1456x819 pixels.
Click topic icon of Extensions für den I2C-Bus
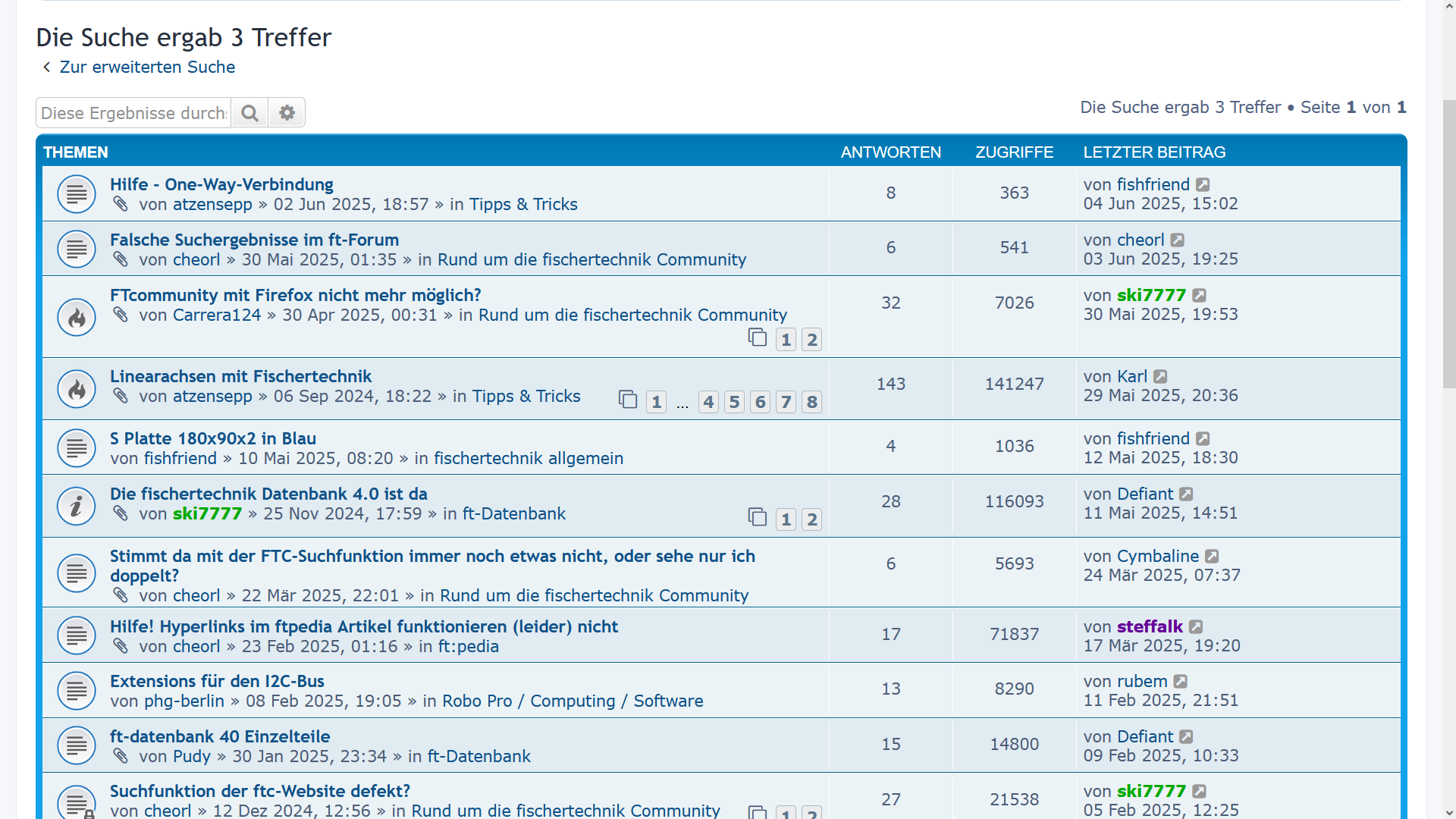pos(77,691)
